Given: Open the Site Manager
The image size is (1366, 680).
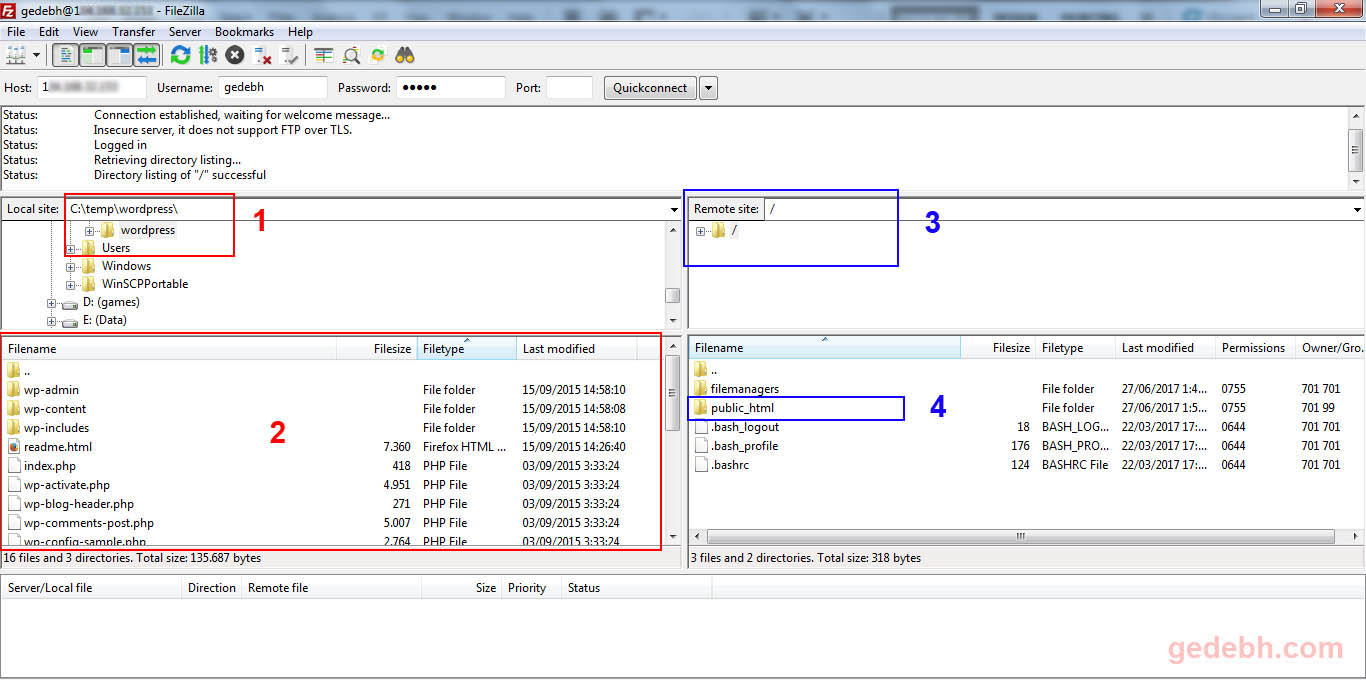Looking at the screenshot, I should [16, 55].
